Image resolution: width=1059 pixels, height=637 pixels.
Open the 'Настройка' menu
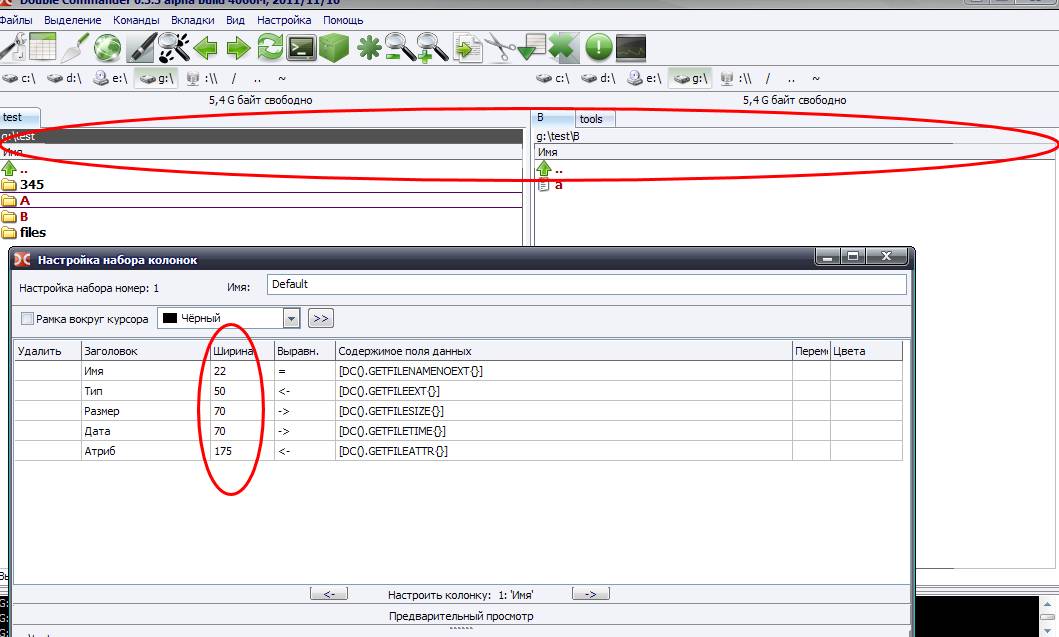click(284, 20)
